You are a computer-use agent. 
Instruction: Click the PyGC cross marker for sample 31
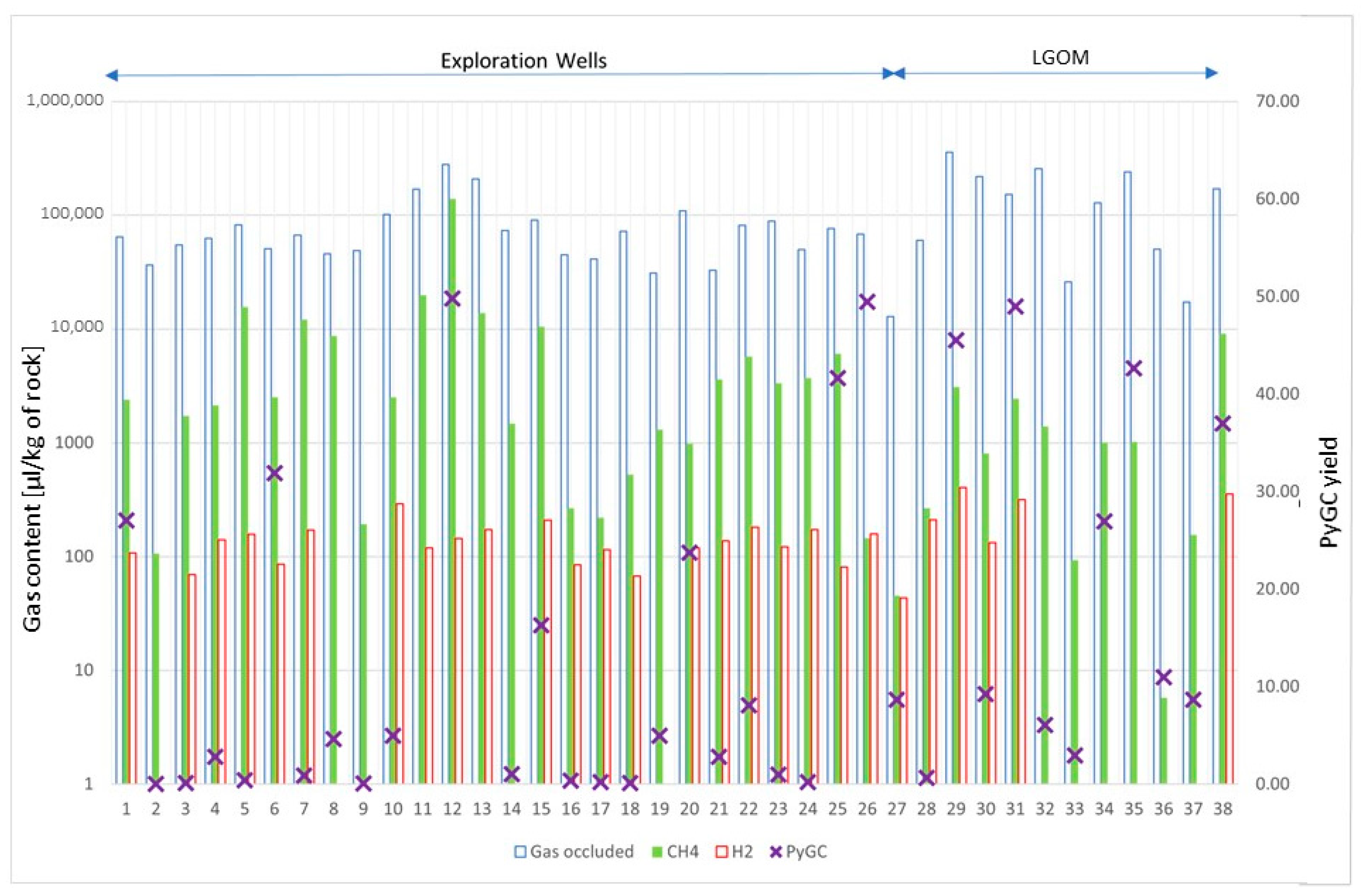pos(1015,307)
